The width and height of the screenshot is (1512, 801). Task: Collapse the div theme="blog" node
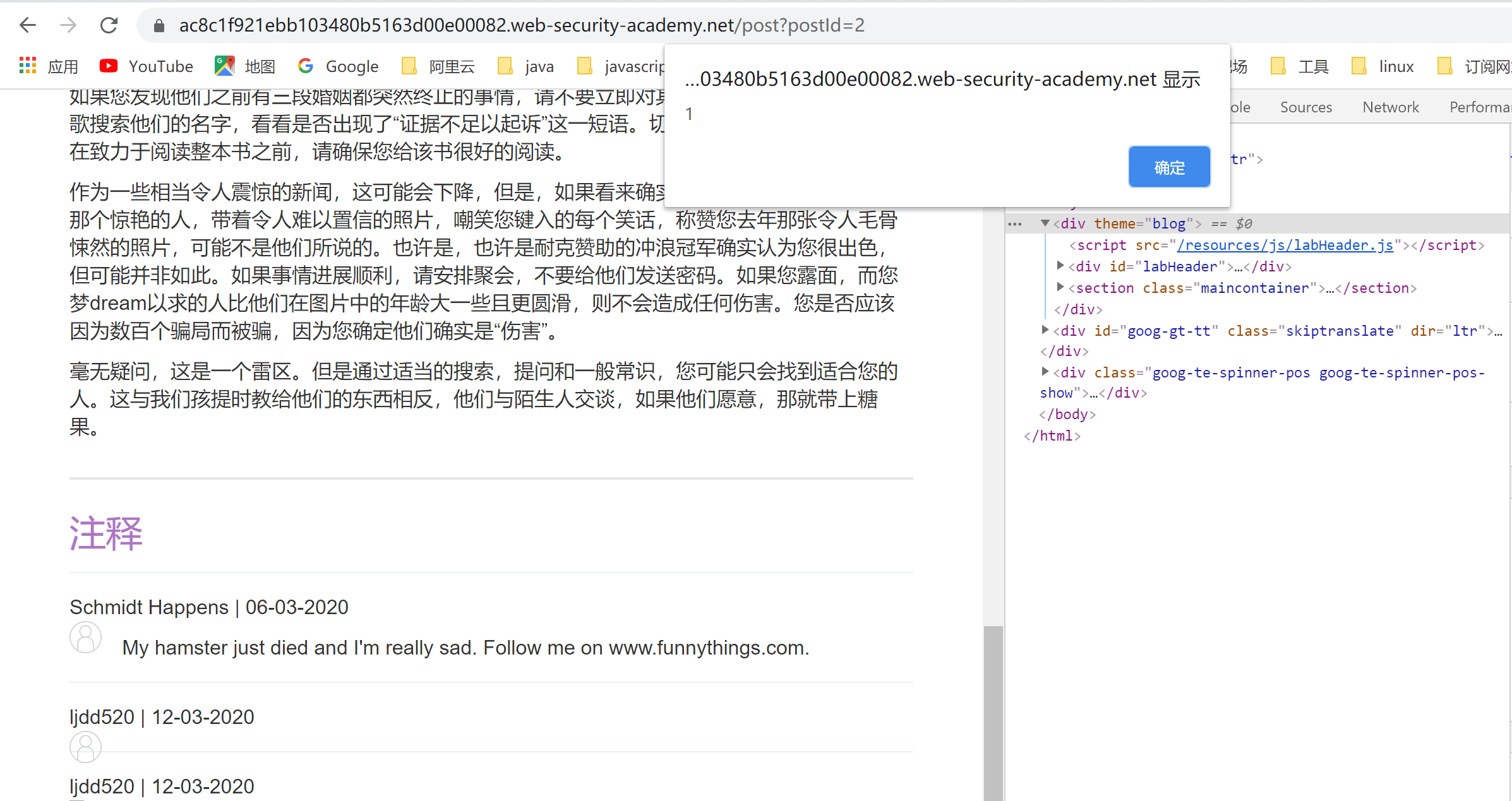pyautogui.click(x=1045, y=223)
